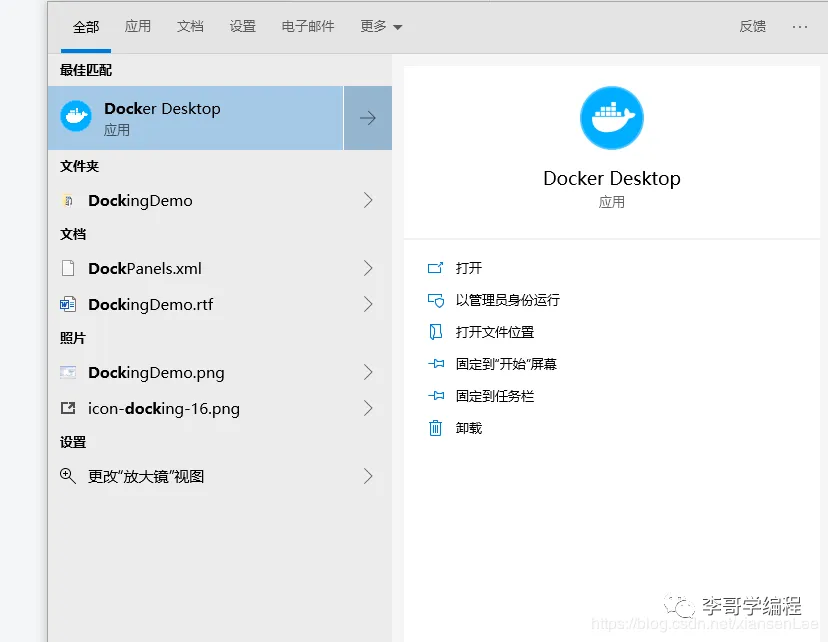The height and width of the screenshot is (642, 828).
Task: Click 打开文件位置 action
Action: point(495,332)
